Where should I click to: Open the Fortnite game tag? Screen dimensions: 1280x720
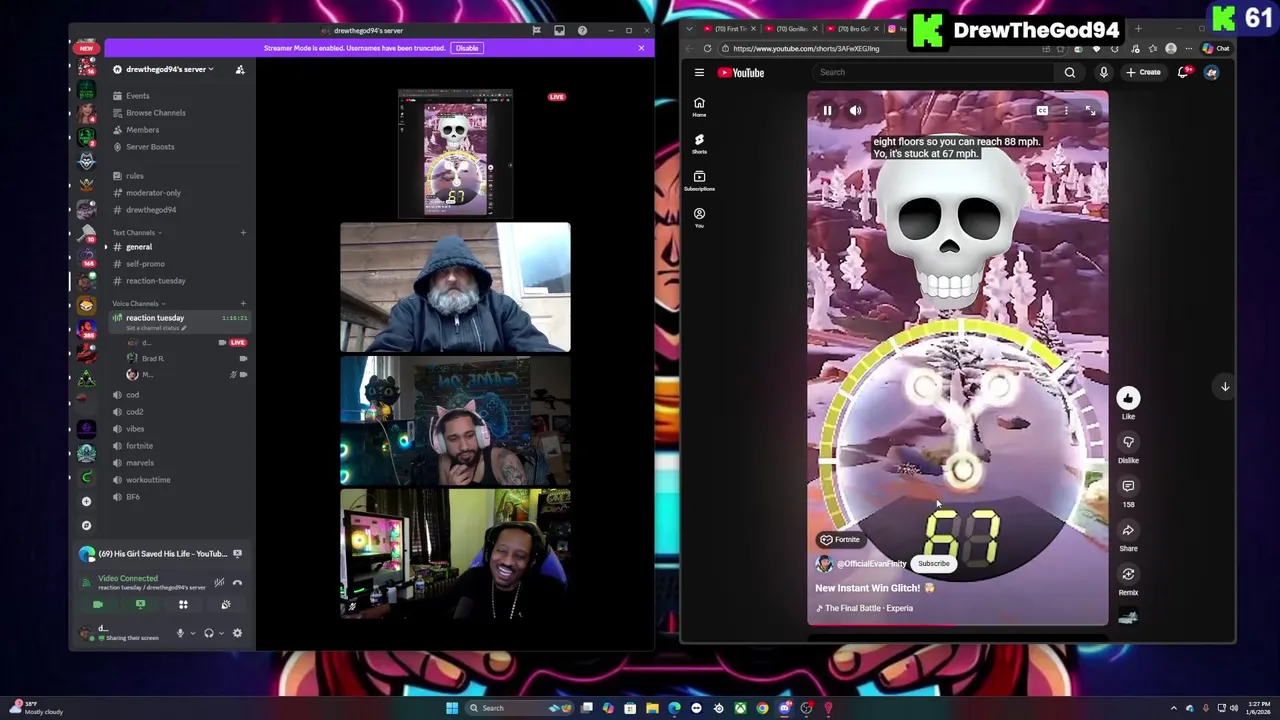tap(840, 540)
